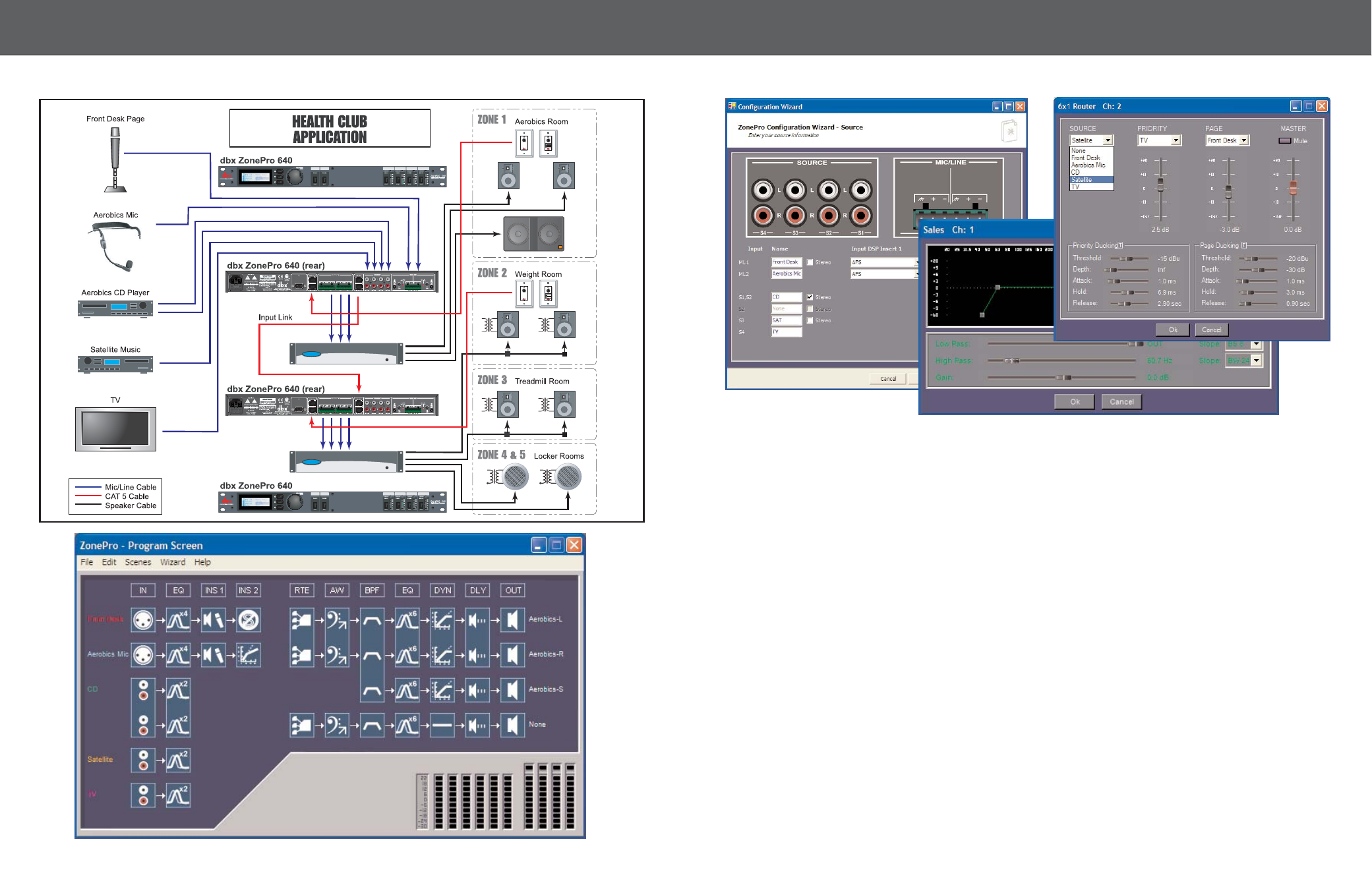Toggle the Master Mute button in Router
This screenshot has height=887, width=1372.
click(x=1284, y=140)
